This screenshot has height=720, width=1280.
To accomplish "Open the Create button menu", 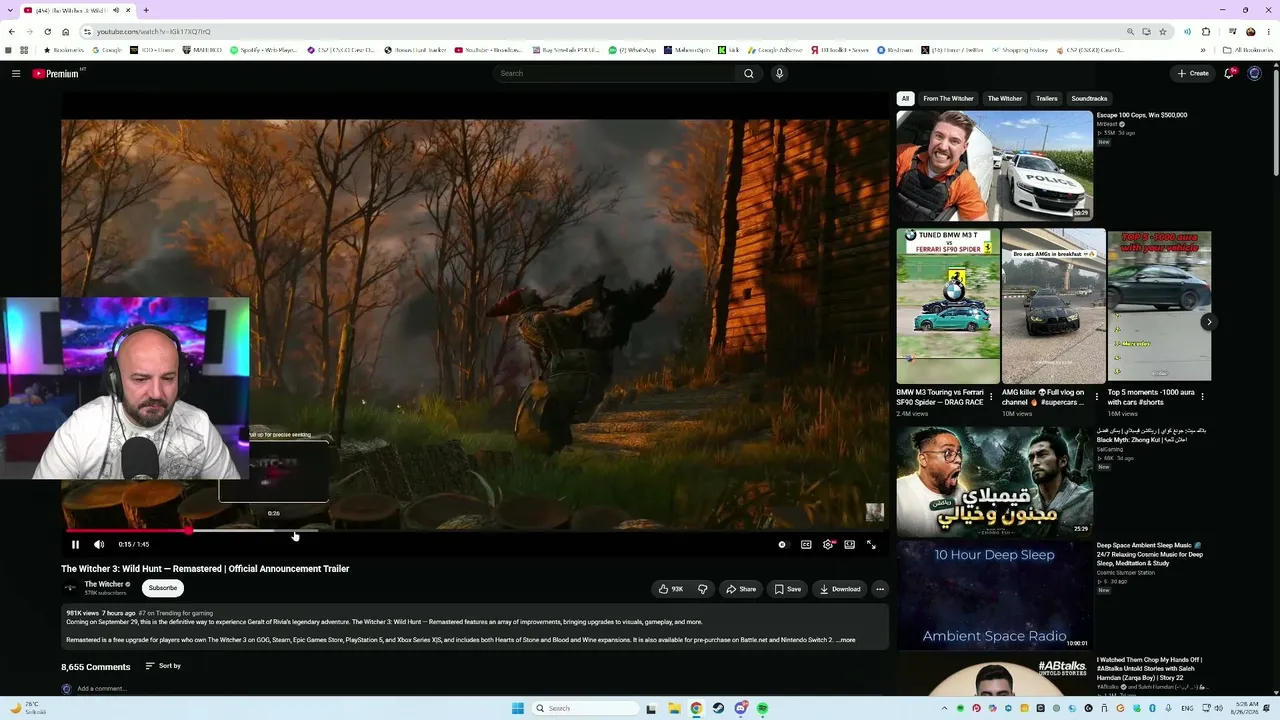I will click(x=1193, y=73).
